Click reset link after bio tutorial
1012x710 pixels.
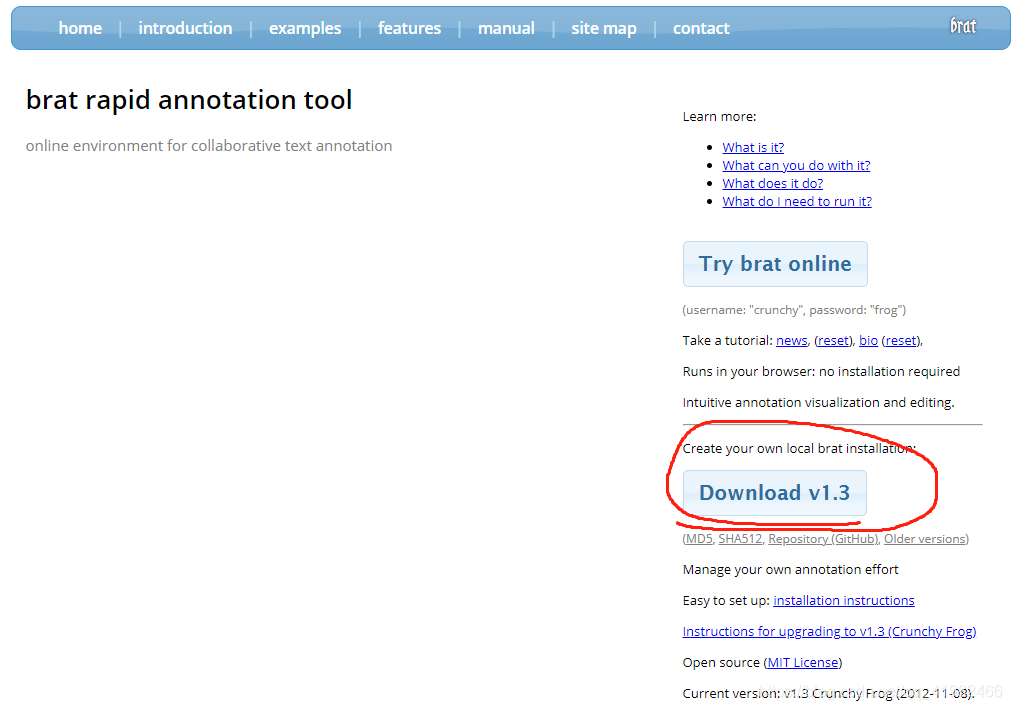click(901, 340)
